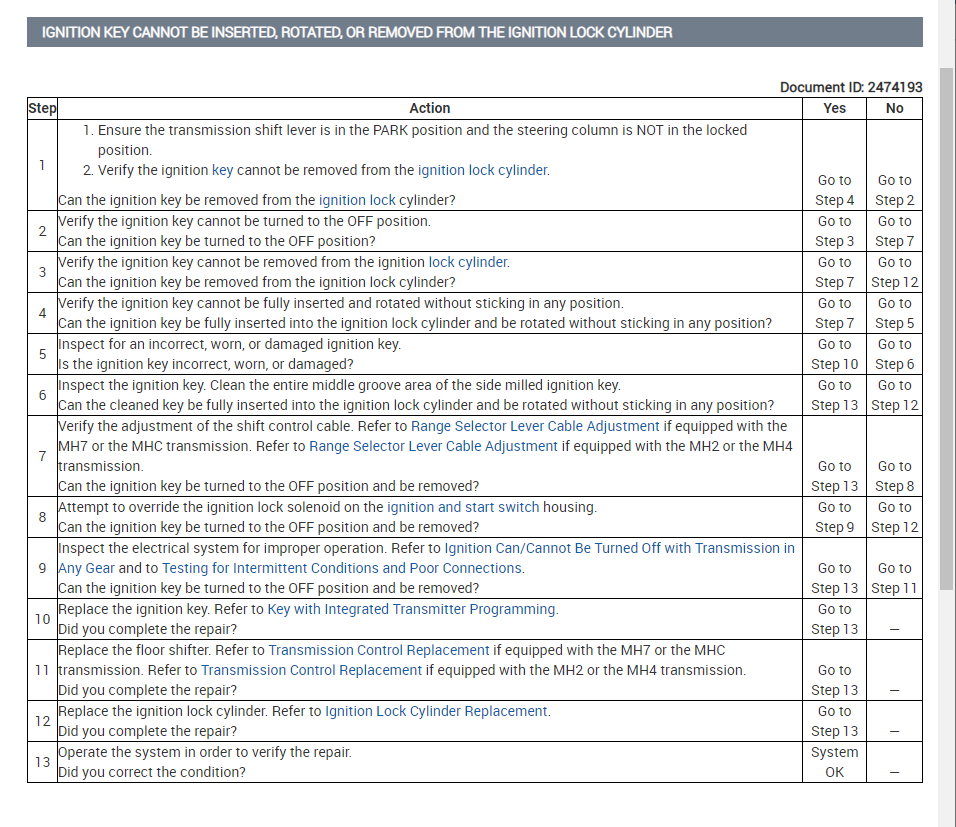The image size is (956, 827).
Task: Click 'Go to Step 7' No cell in row 2
Action: point(894,231)
